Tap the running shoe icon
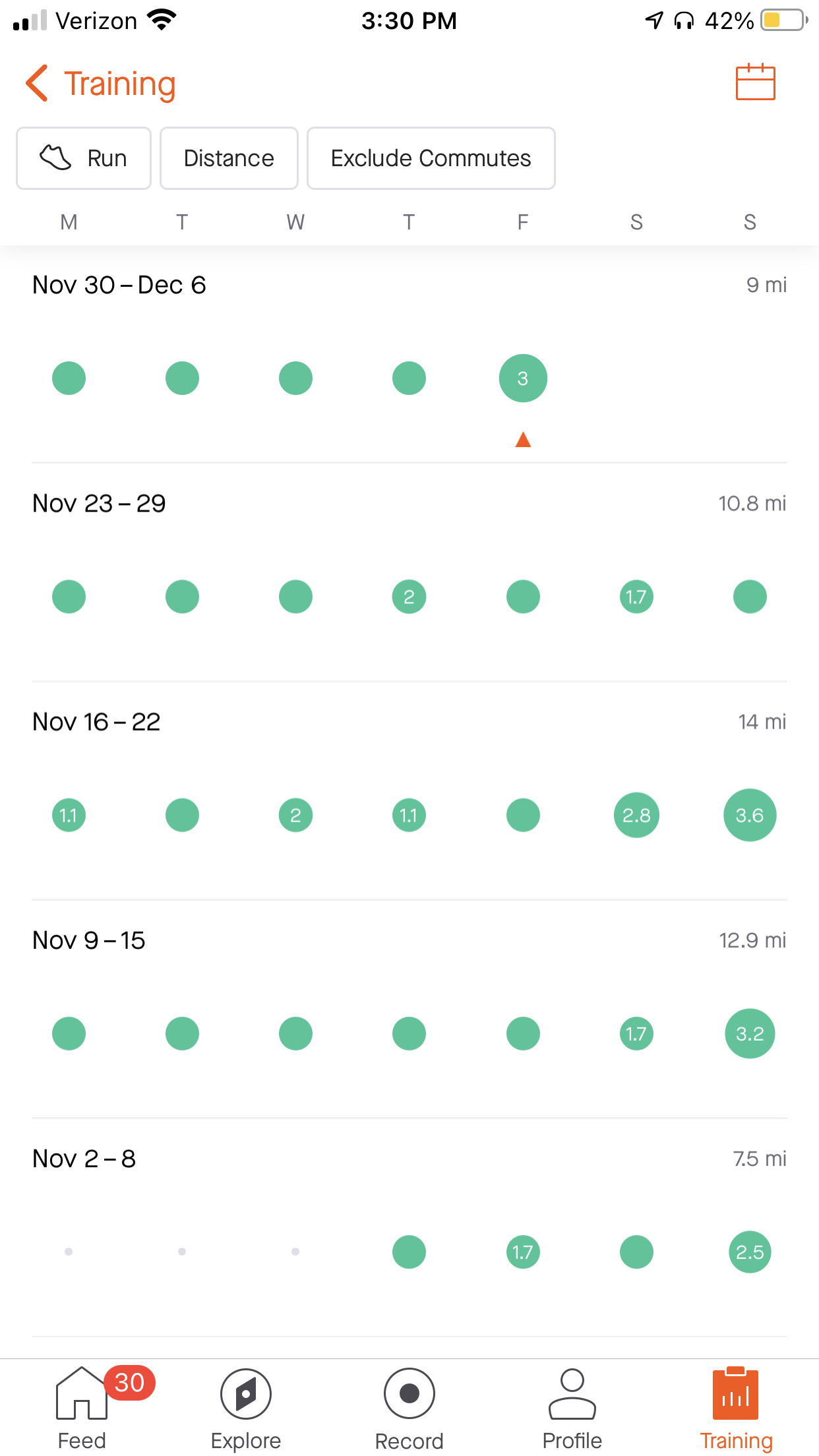819x1456 pixels. coord(55,158)
